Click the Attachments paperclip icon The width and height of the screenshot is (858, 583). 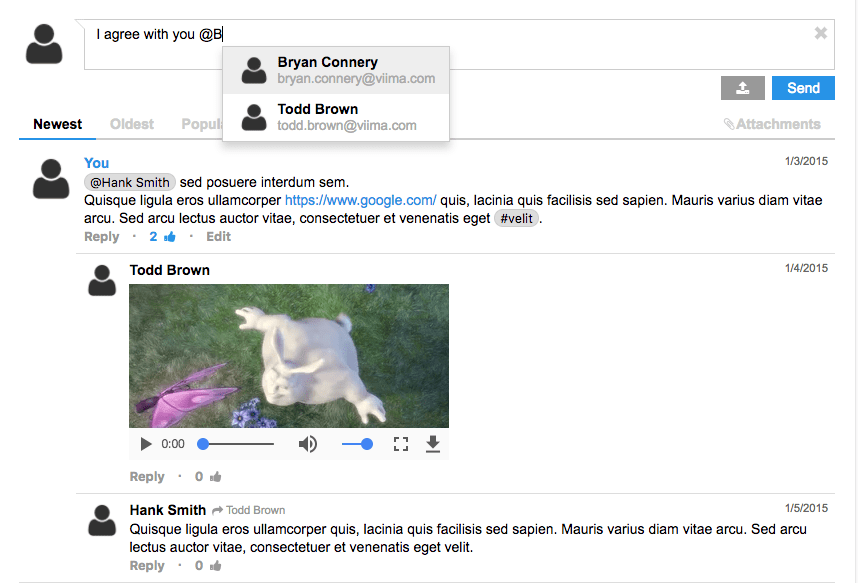(730, 123)
